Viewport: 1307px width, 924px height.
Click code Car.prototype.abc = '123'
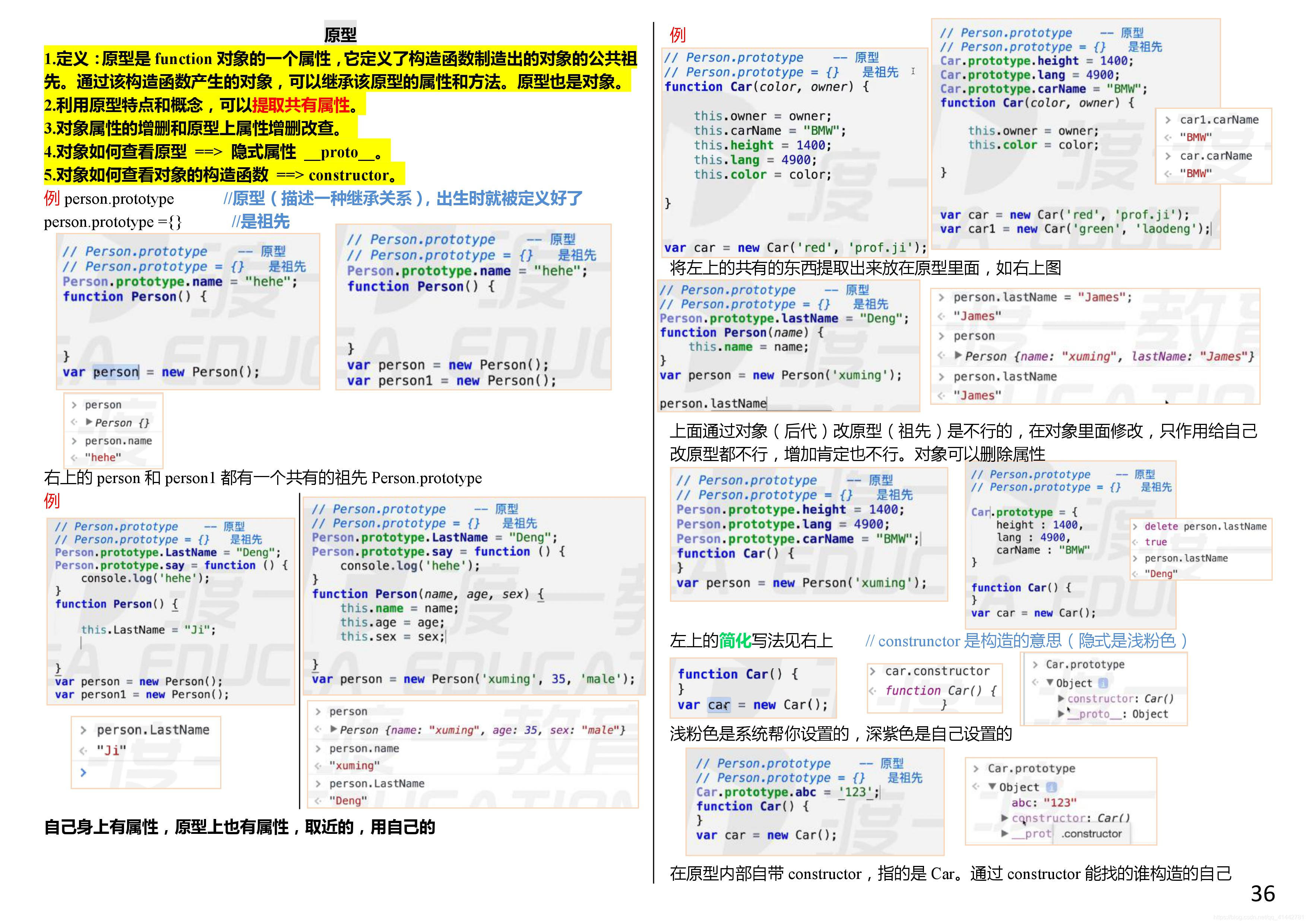point(787,792)
